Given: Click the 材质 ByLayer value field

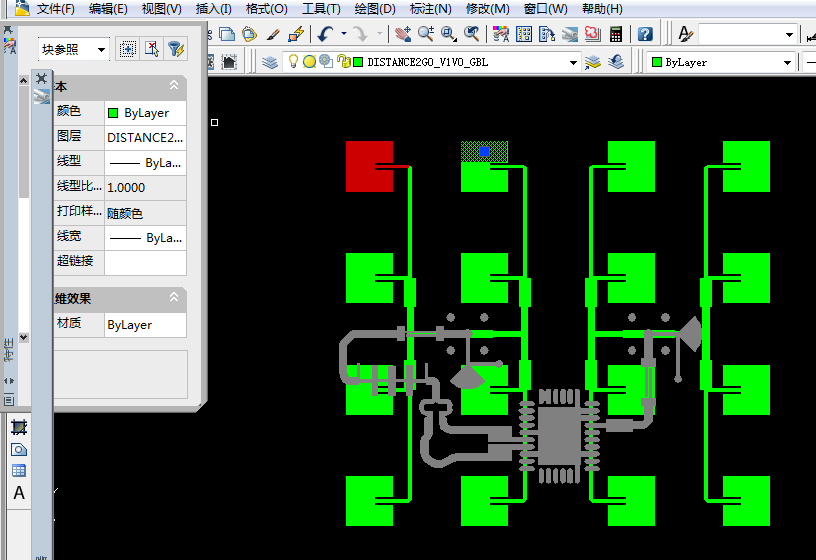Looking at the screenshot, I should [x=145, y=325].
